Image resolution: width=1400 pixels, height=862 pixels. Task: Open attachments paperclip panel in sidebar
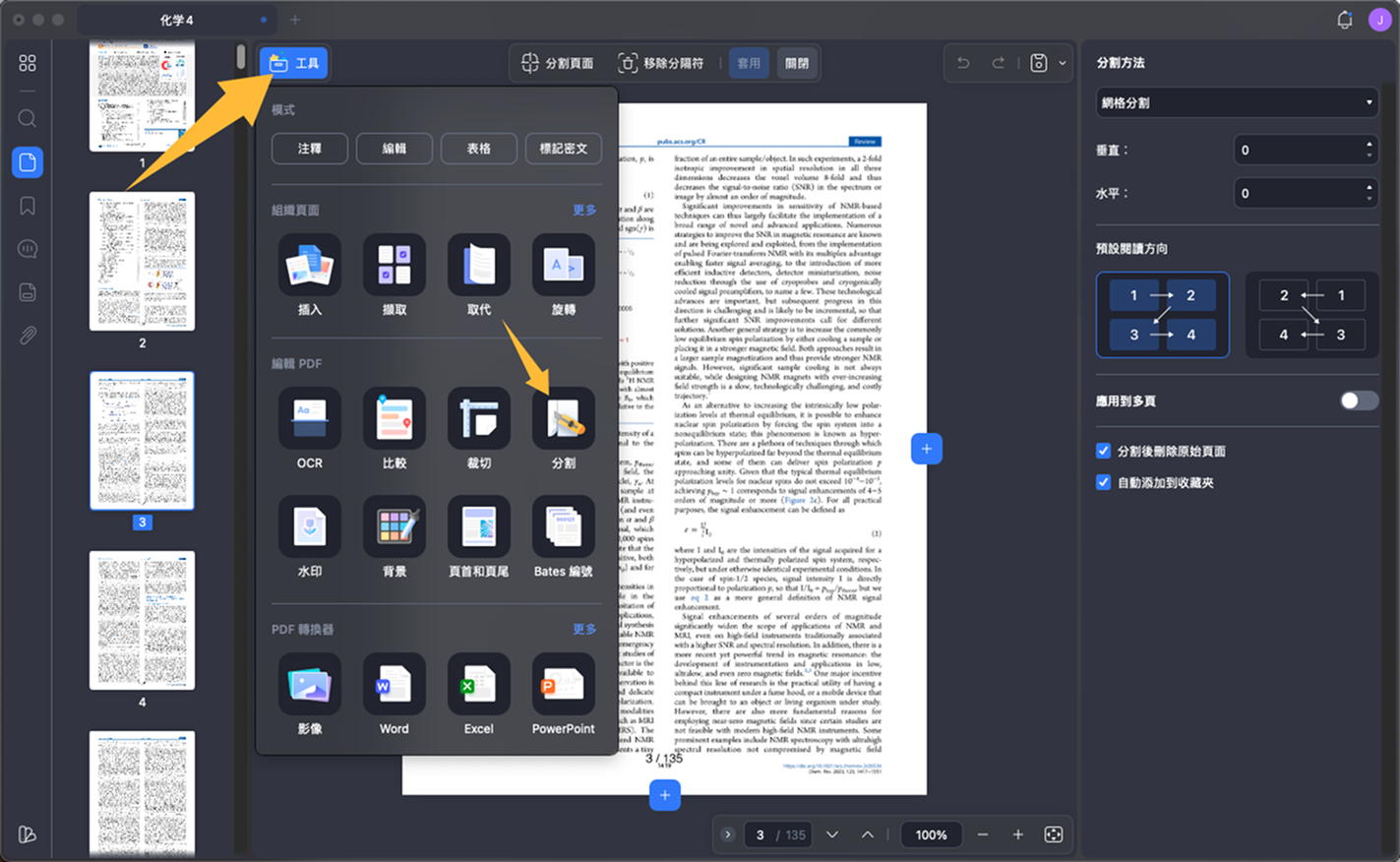(28, 336)
